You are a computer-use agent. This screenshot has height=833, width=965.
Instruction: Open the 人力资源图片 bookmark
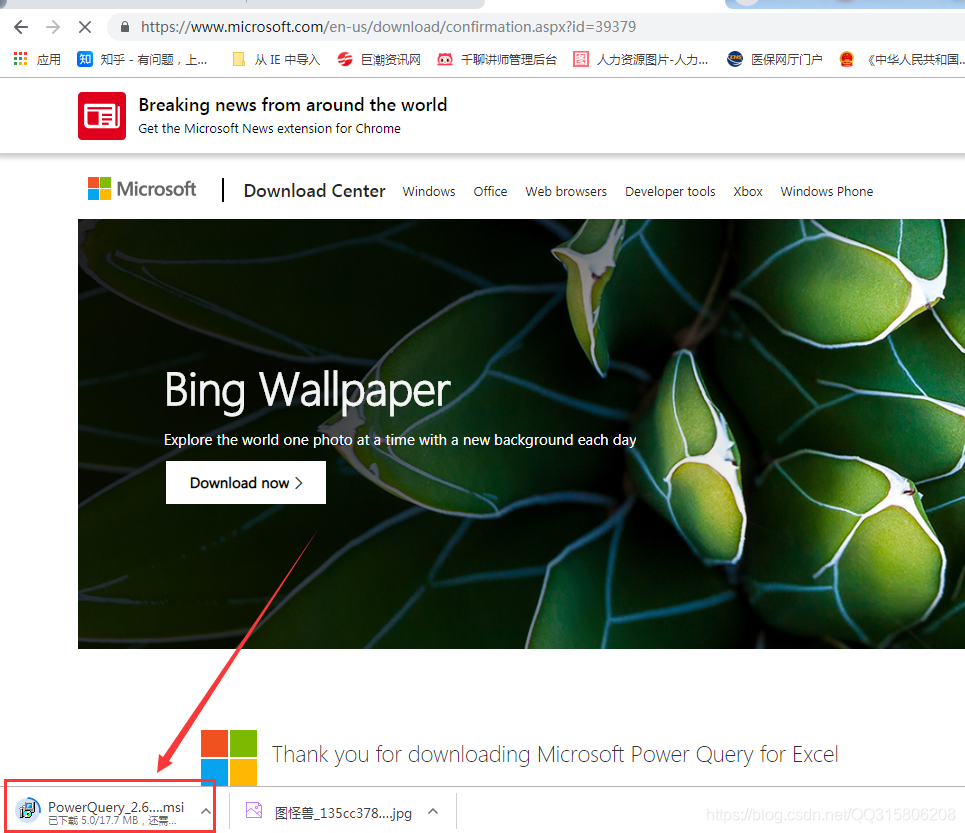pyautogui.click(x=641, y=59)
